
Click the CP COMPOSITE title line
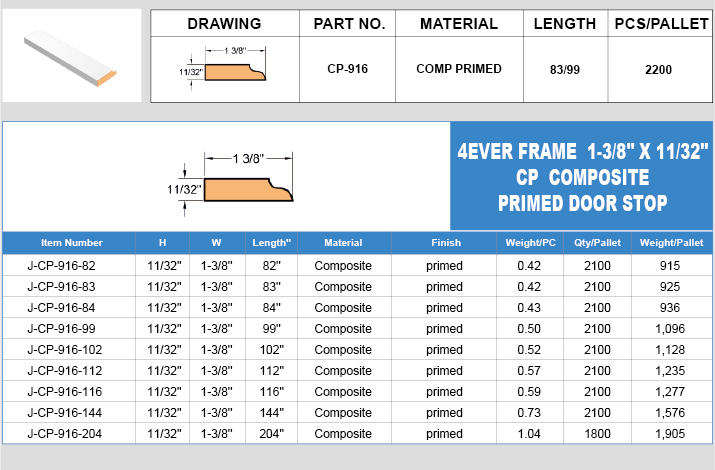point(582,177)
